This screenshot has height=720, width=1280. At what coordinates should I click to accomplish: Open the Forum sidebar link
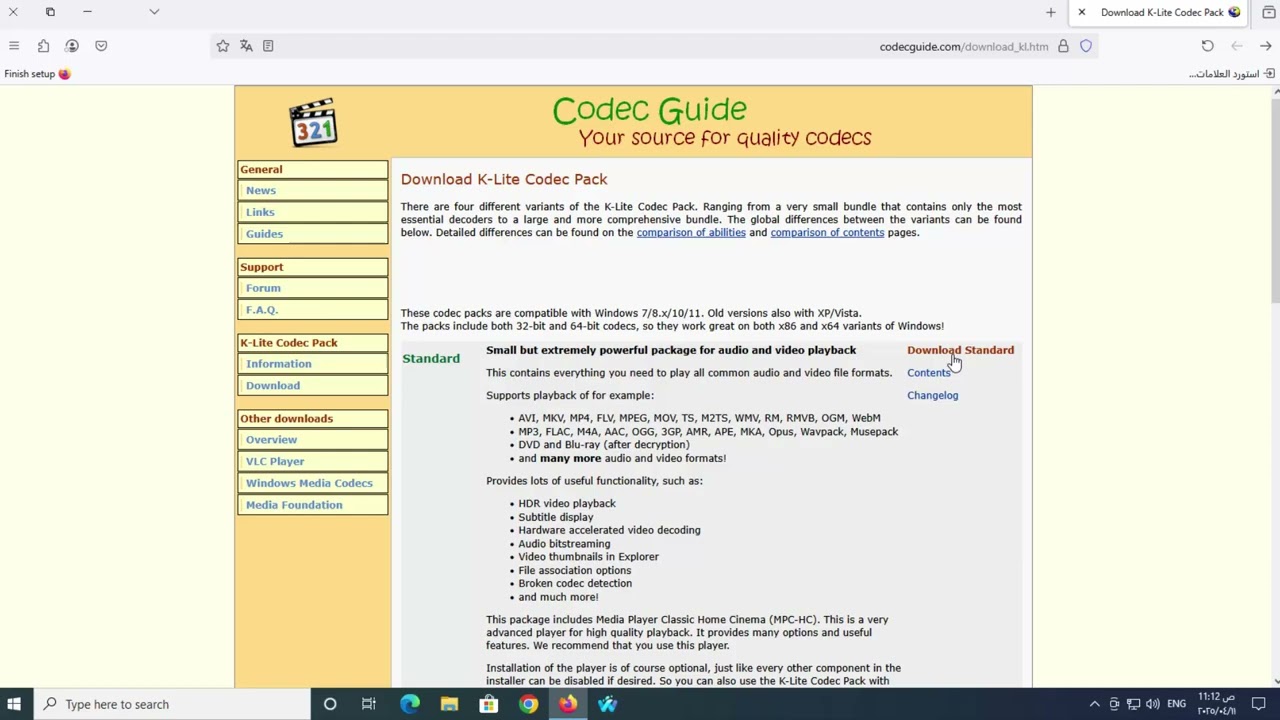tap(263, 288)
